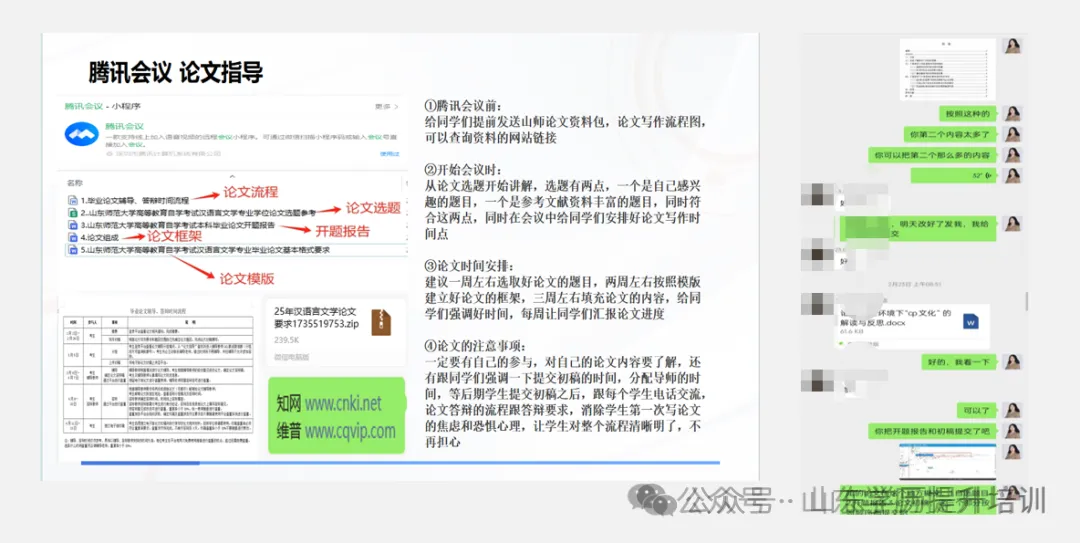Click avatar beside 可以了 message
Viewport: 1080px width, 543px height.
pyautogui.click(x=1012, y=411)
